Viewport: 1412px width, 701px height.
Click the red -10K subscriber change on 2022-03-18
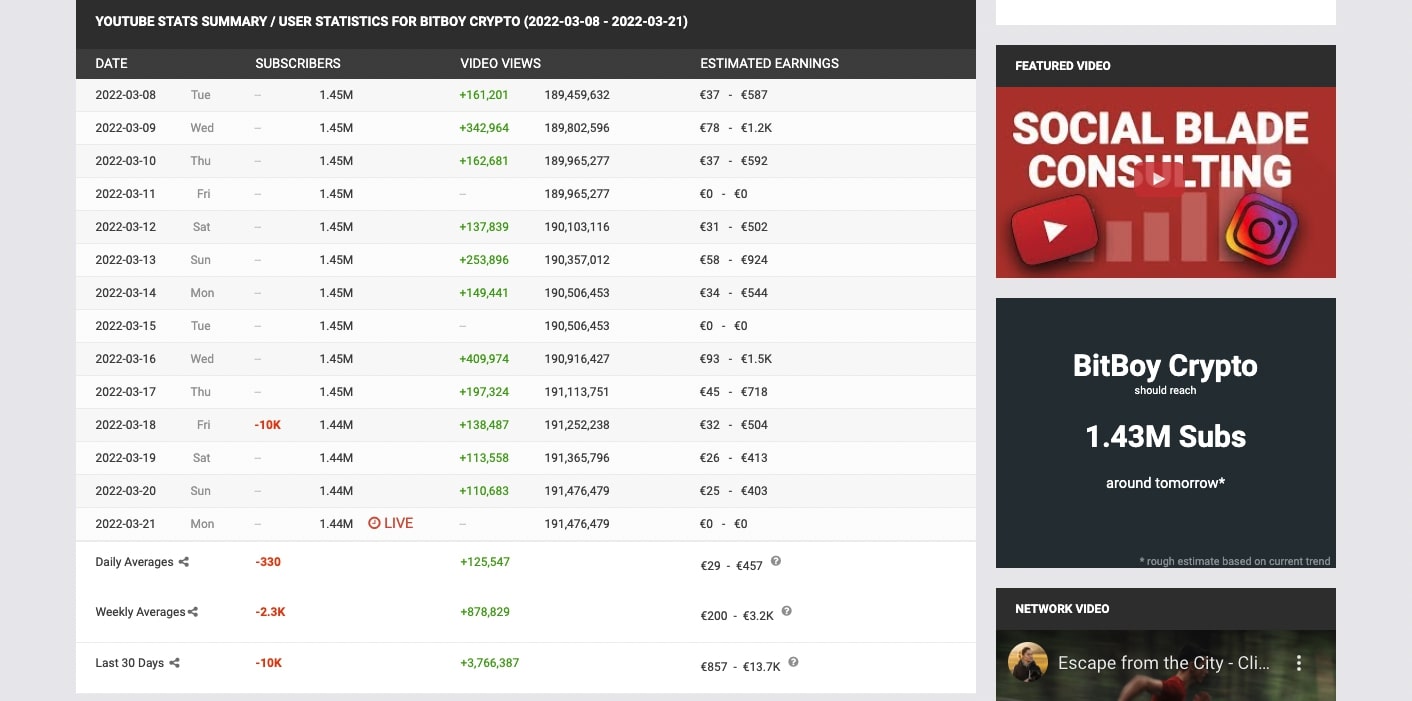(268, 425)
